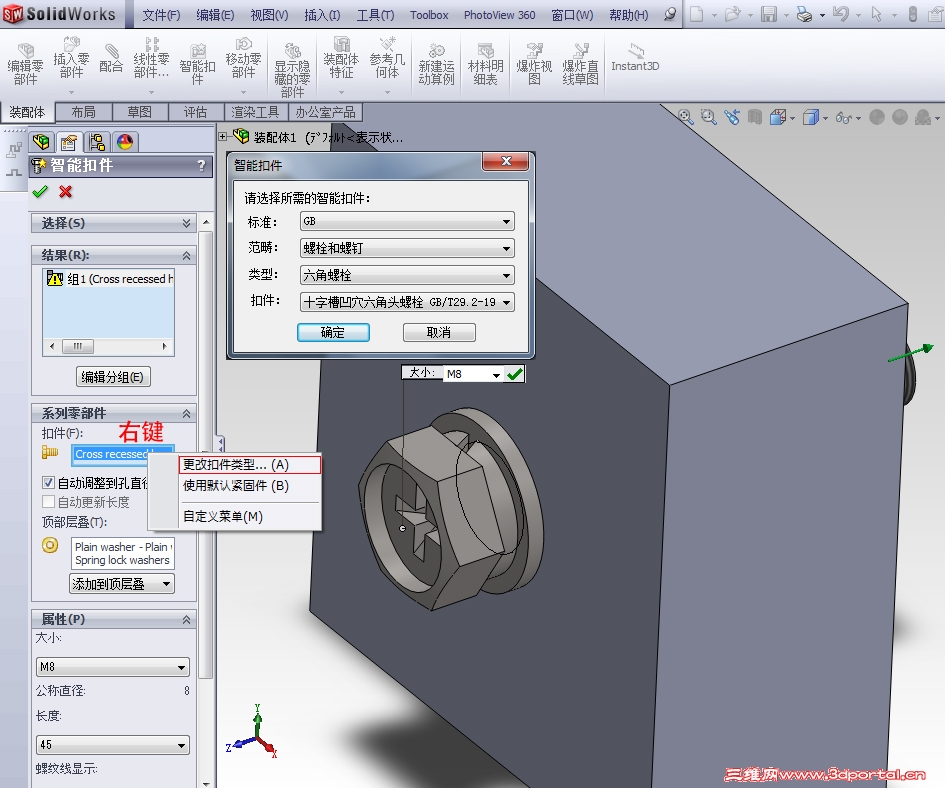Open the 范畴 螺栓和螺钉 dropdown
Image resolution: width=945 pixels, height=788 pixels.
click(x=407, y=248)
